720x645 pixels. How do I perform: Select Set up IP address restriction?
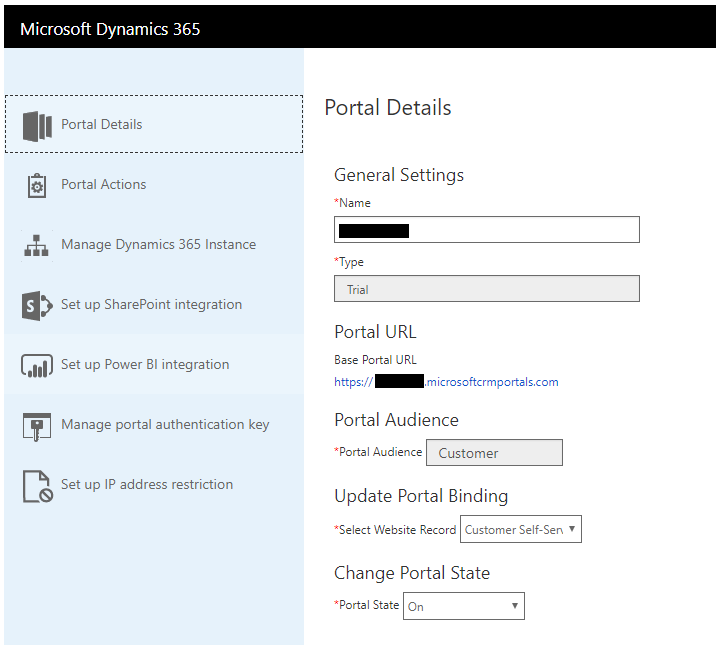pyautogui.click(x=154, y=485)
